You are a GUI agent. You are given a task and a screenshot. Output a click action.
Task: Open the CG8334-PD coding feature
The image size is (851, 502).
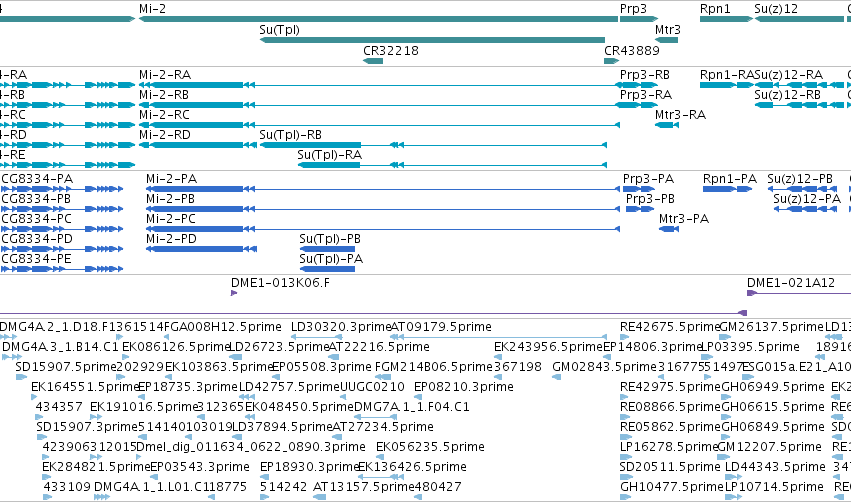tap(61, 249)
